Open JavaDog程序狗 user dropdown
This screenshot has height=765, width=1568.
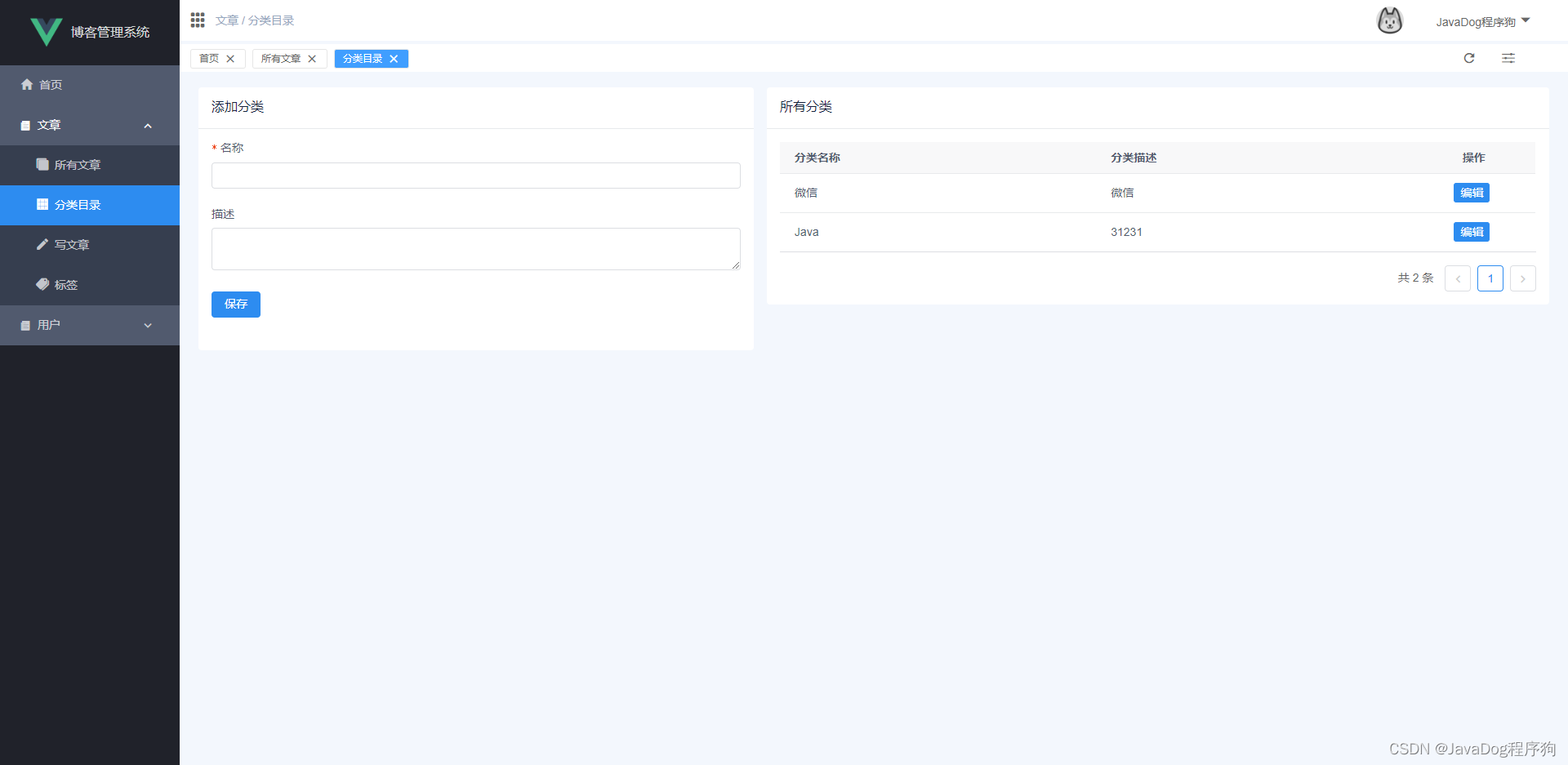pyautogui.click(x=1482, y=22)
